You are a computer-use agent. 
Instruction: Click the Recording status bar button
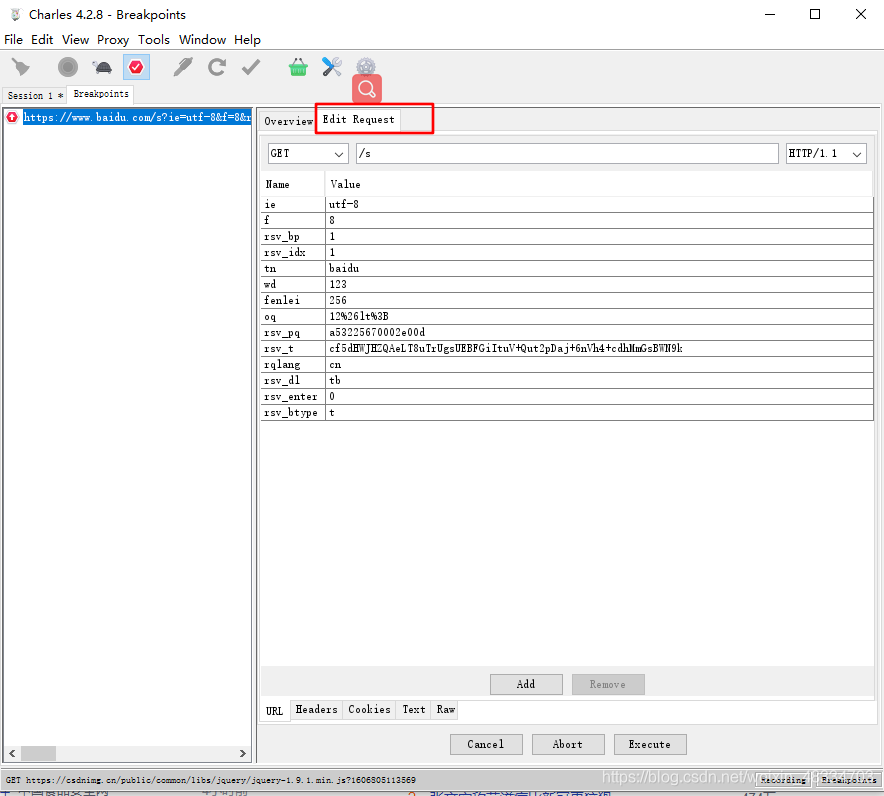783,780
